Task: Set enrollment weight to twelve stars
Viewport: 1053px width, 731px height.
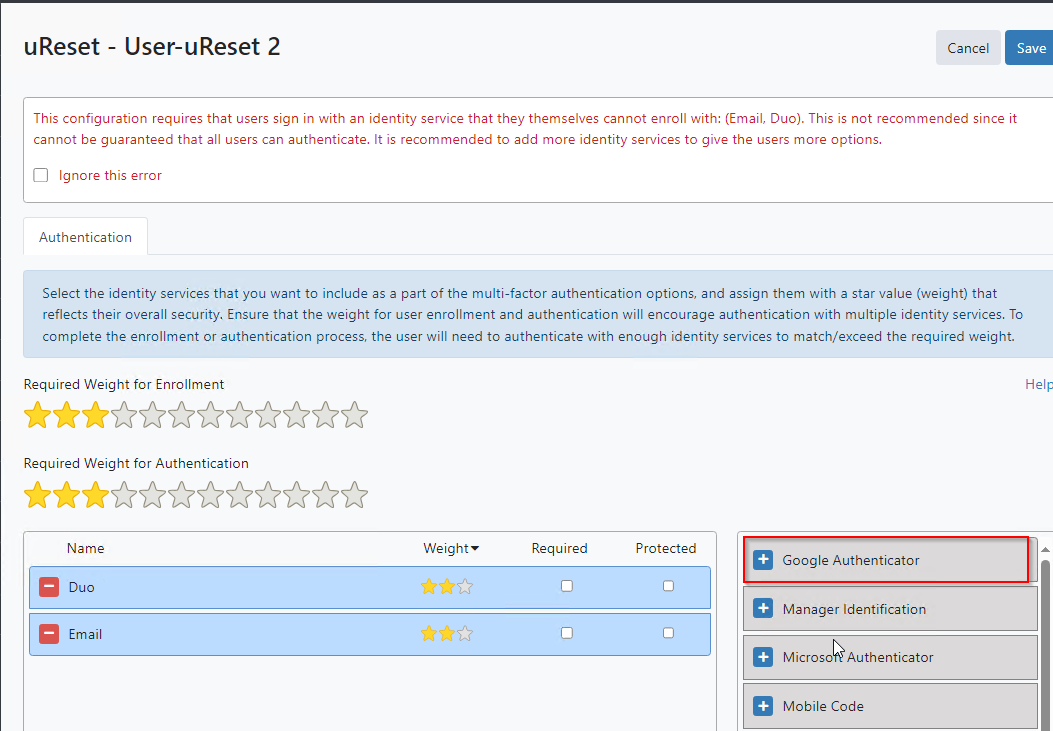Action: 355,416
